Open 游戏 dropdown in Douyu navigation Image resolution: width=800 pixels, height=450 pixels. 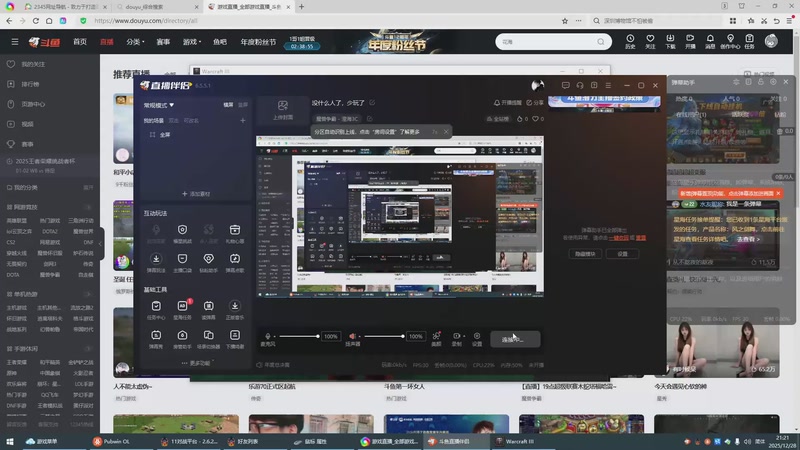pos(192,42)
